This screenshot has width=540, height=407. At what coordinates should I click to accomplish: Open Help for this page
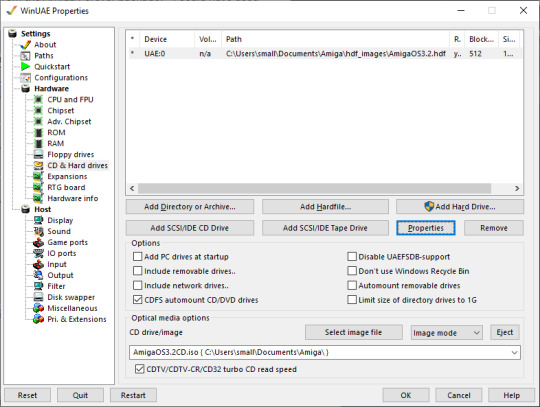pyautogui.click(x=511, y=395)
